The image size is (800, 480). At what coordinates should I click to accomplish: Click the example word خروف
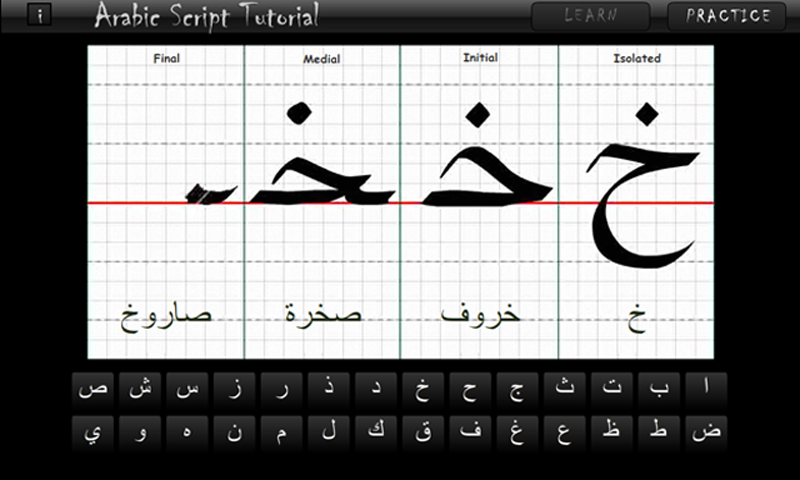tap(481, 314)
